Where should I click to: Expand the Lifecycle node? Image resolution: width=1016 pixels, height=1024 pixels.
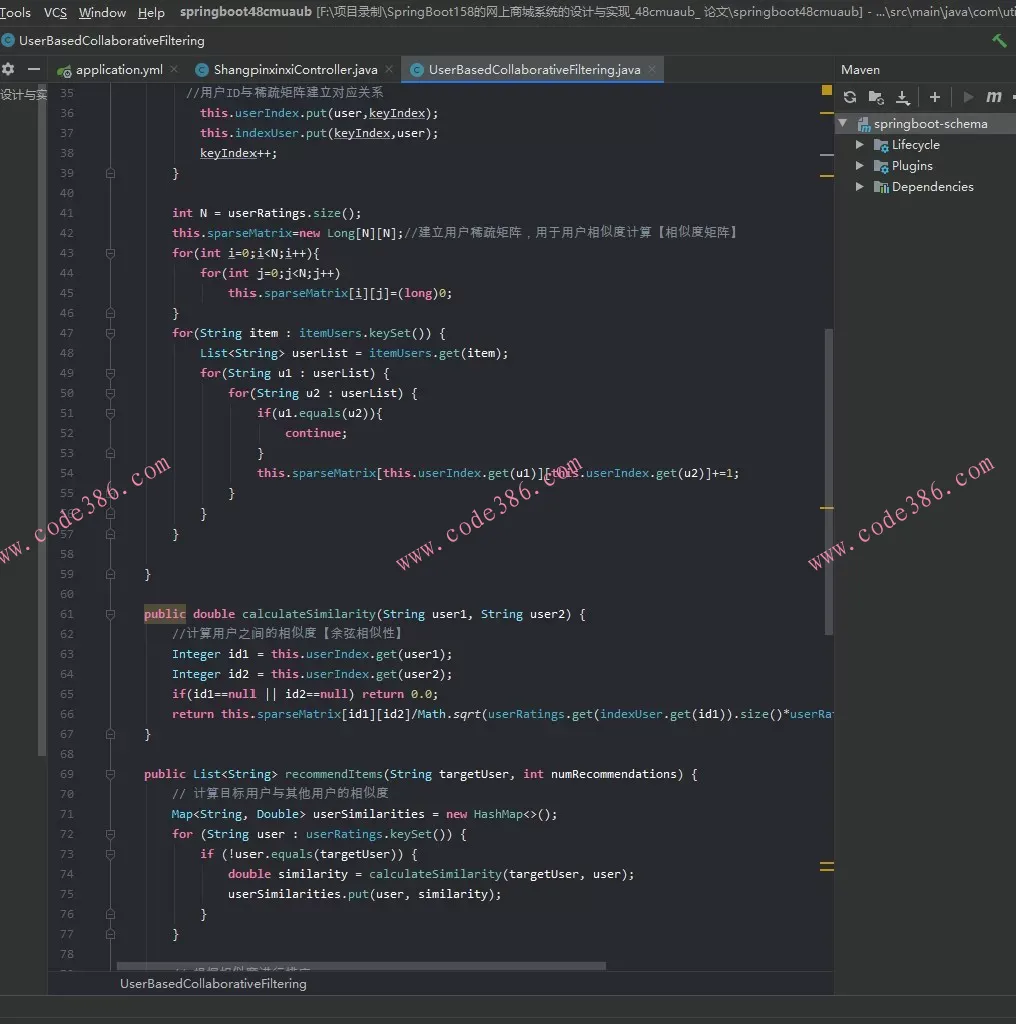pyautogui.click(x=860, y=145)
